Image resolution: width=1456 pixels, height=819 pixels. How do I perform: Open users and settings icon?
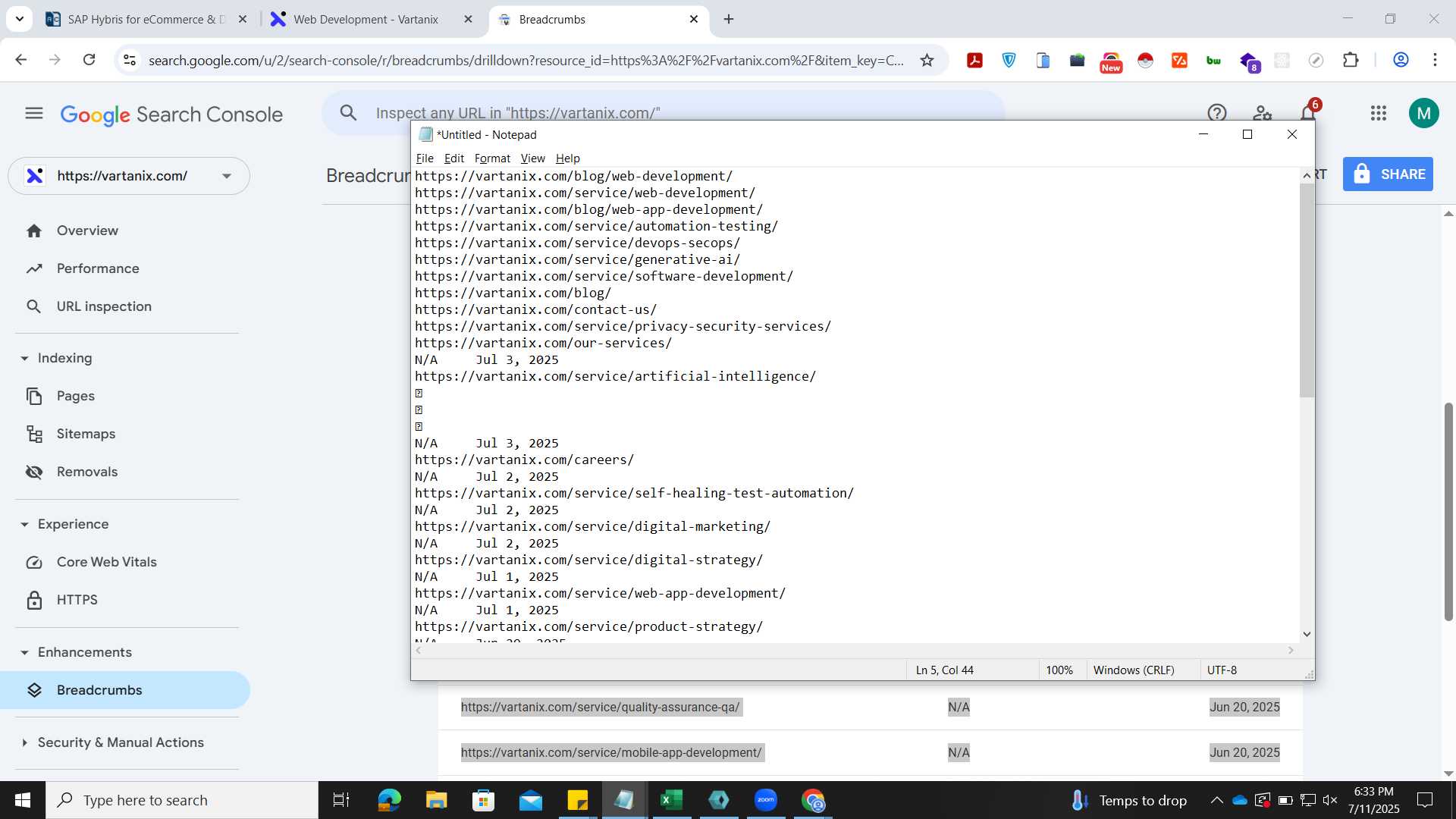[x=1263, y=114]
